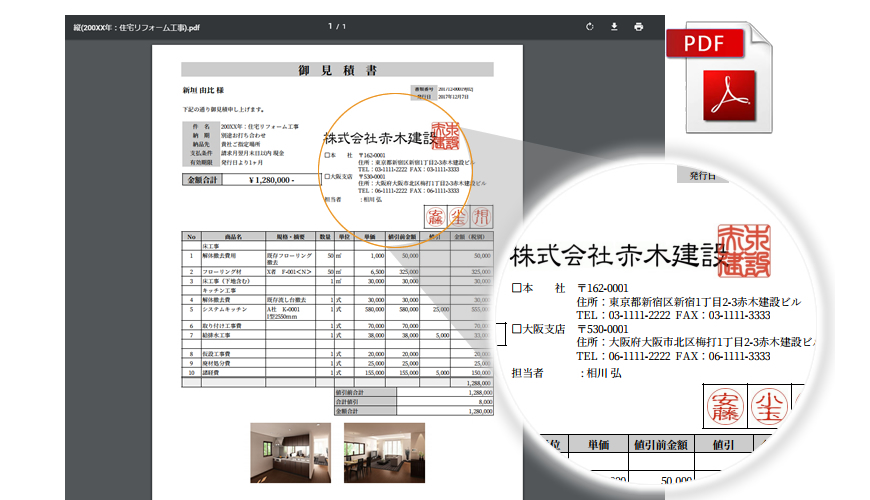
Task: Click the システムキッチン row item name
Action: 225,309
